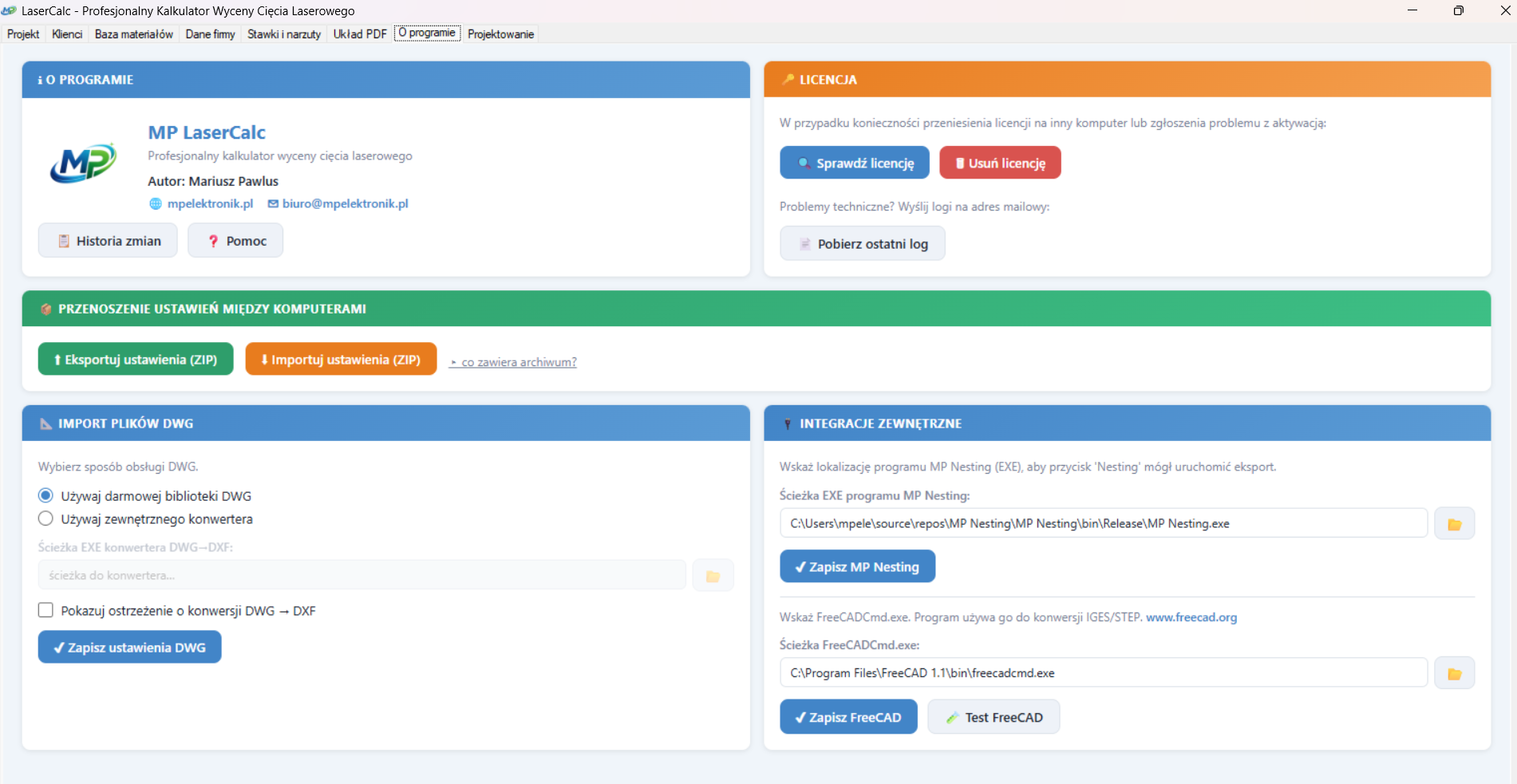This screenshot has height=784, width=1517.
Task: Click the Pomoc button
Action: pyautogui.click(x=235, y=241)
